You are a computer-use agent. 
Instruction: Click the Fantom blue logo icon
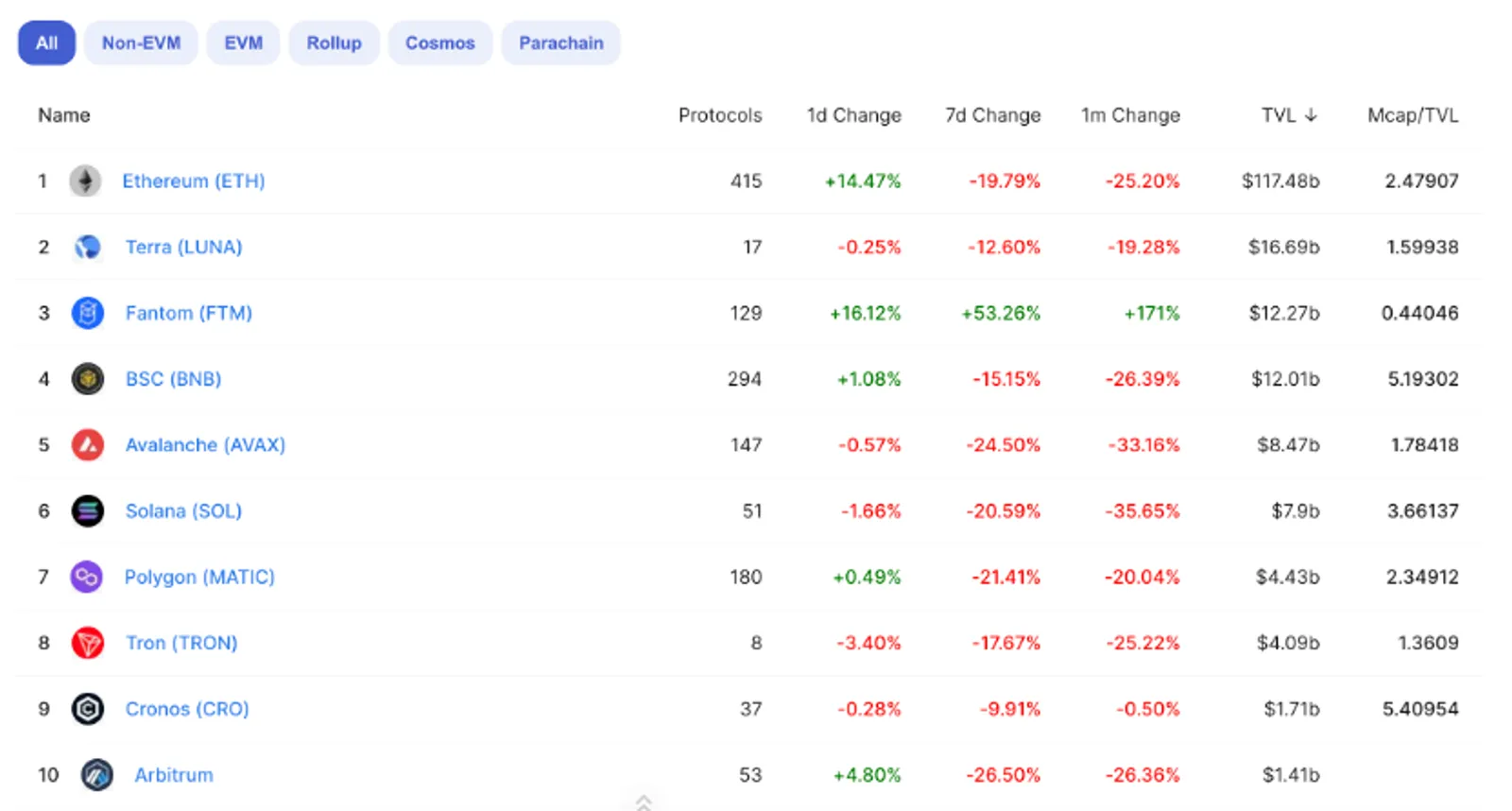click(x=87, y=313)
